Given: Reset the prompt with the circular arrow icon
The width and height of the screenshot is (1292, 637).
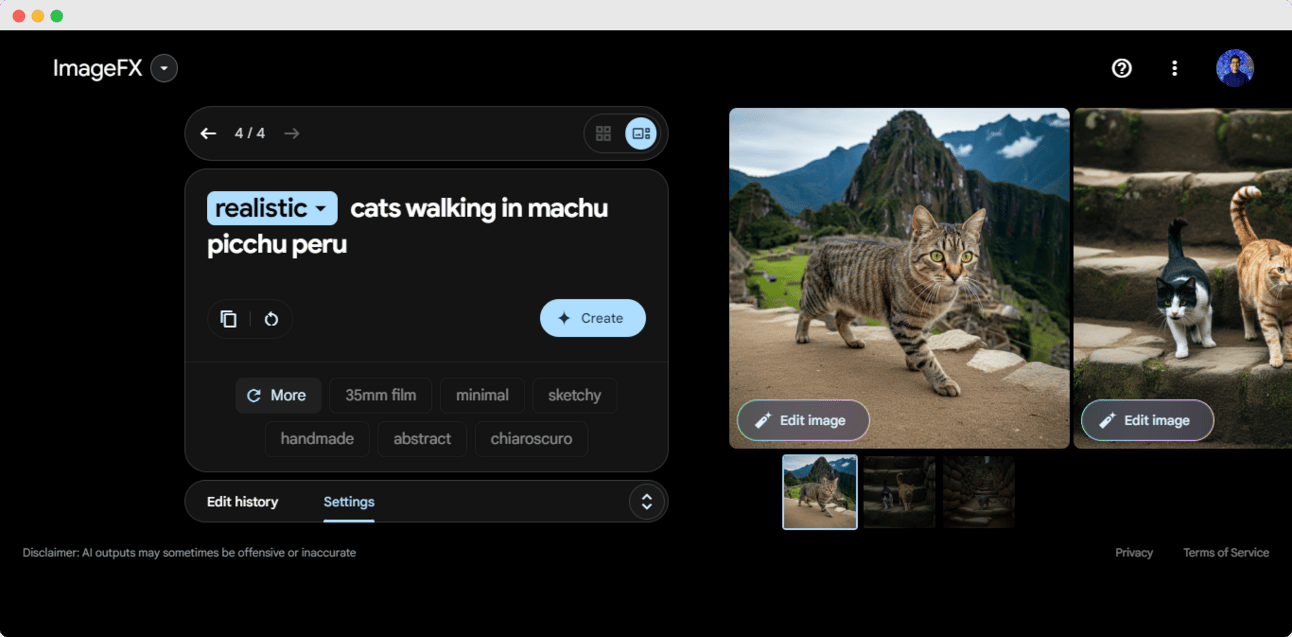Looking at the screenshot, I should 271,319.
